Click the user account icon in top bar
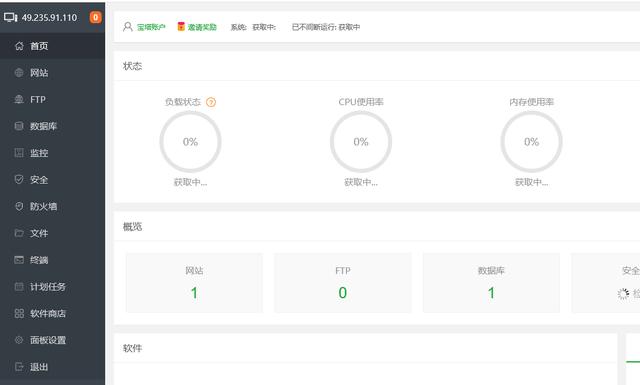Image resolution: width=640 pixels, height=385 pixels. coord(128,27)
